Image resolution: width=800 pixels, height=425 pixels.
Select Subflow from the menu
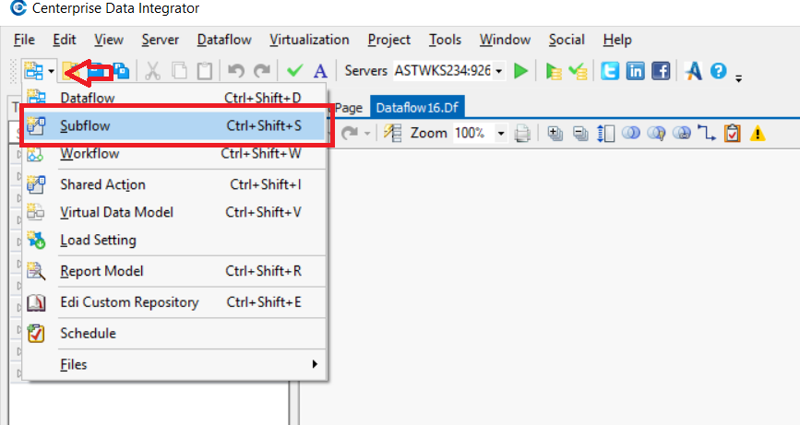tap(85, 126)
